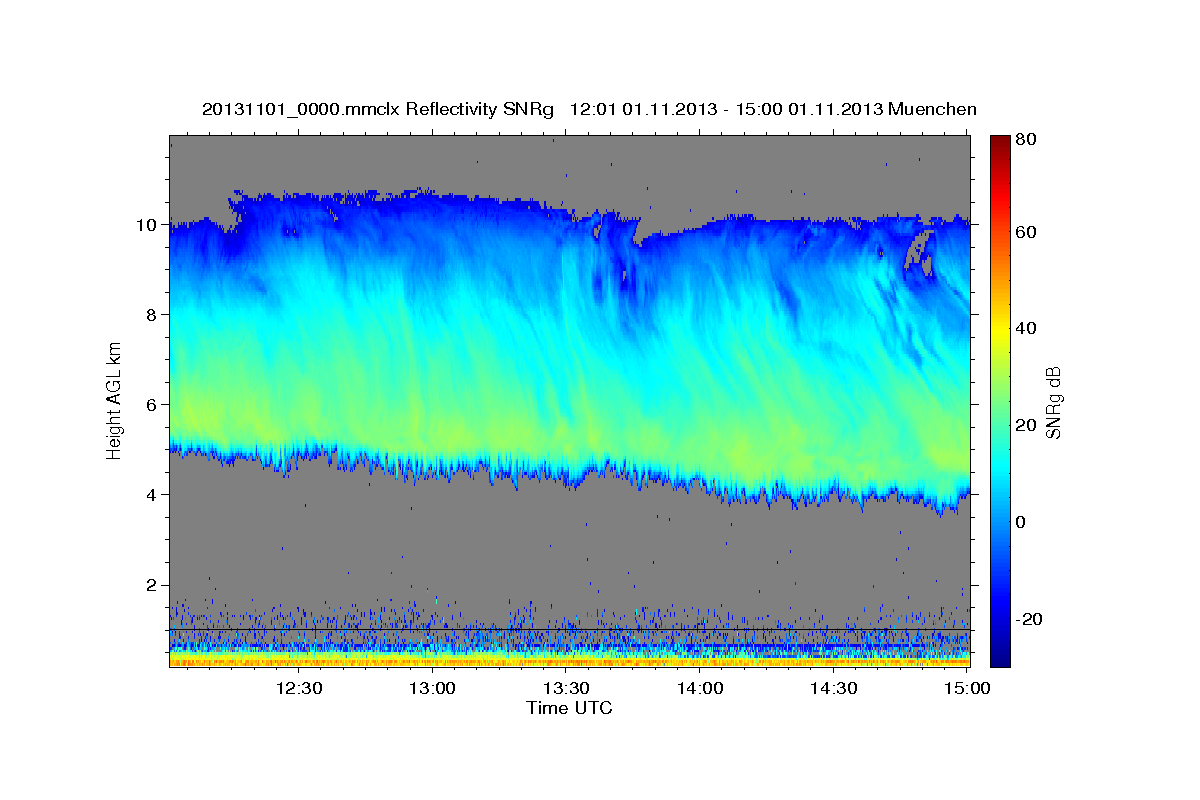Viewport: 1200px width, 800px height.
Task: Select the 14:30 time tick label
Action: click(833, 688)
